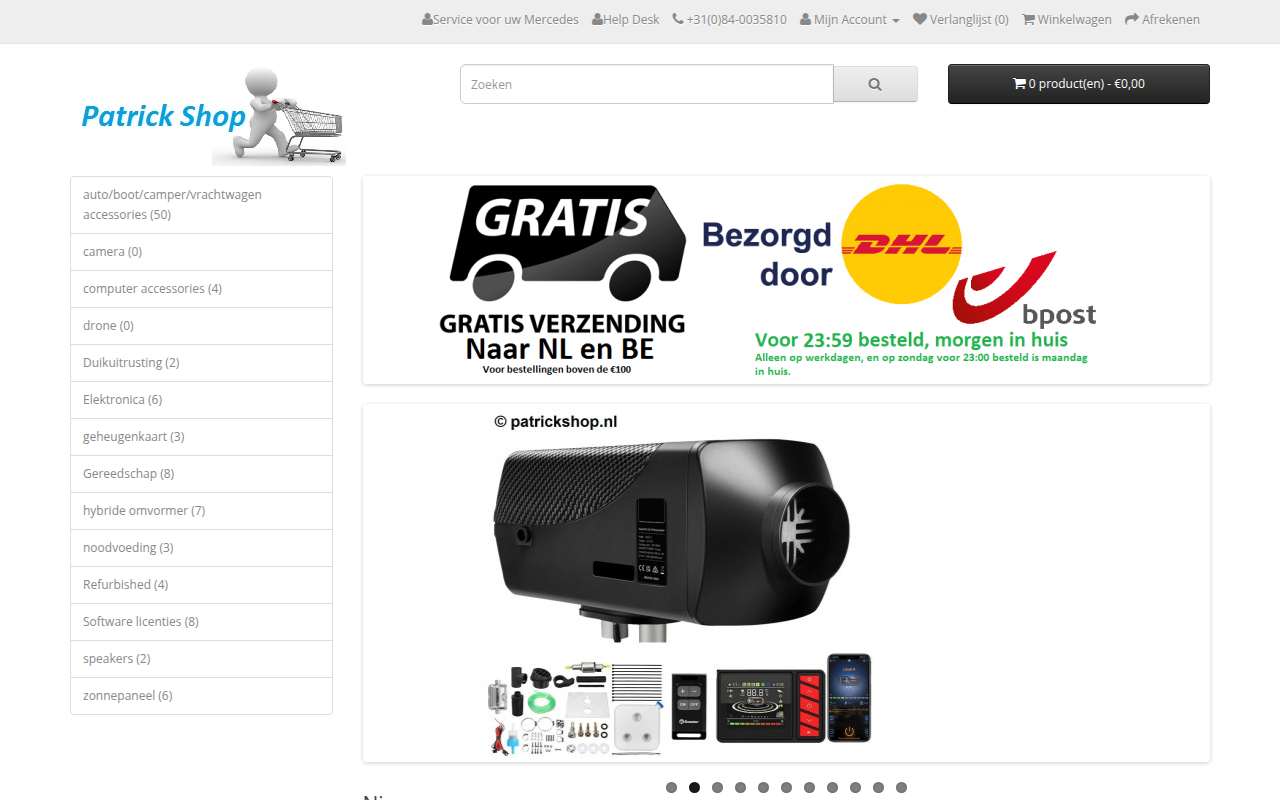The height and width of the screenshot is (800, 1280).
Task: Open Service voor uw Mercedes link
Action: tap(500, 19)
